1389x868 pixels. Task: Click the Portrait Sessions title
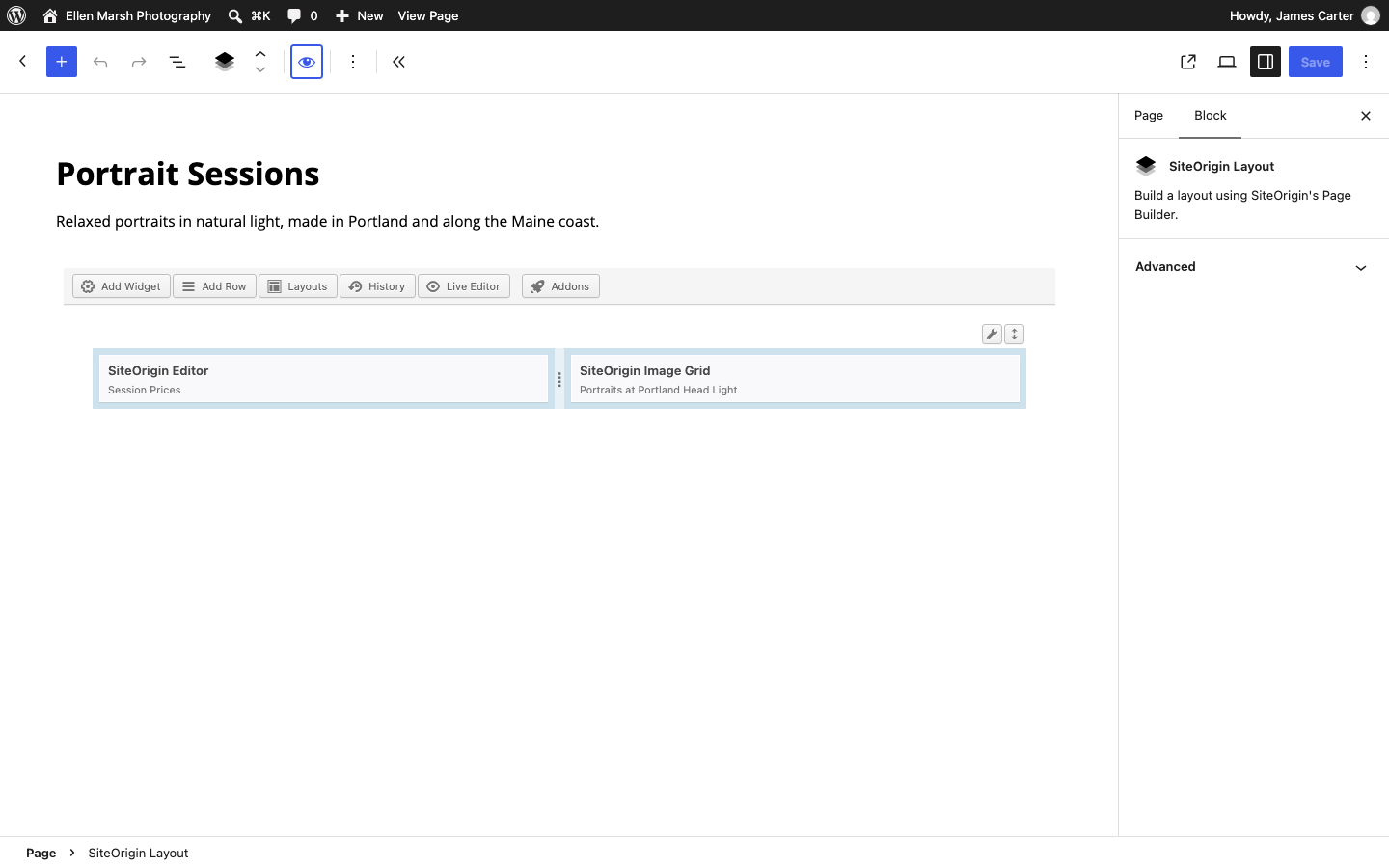pyautogui.click(x=188, y=174)
